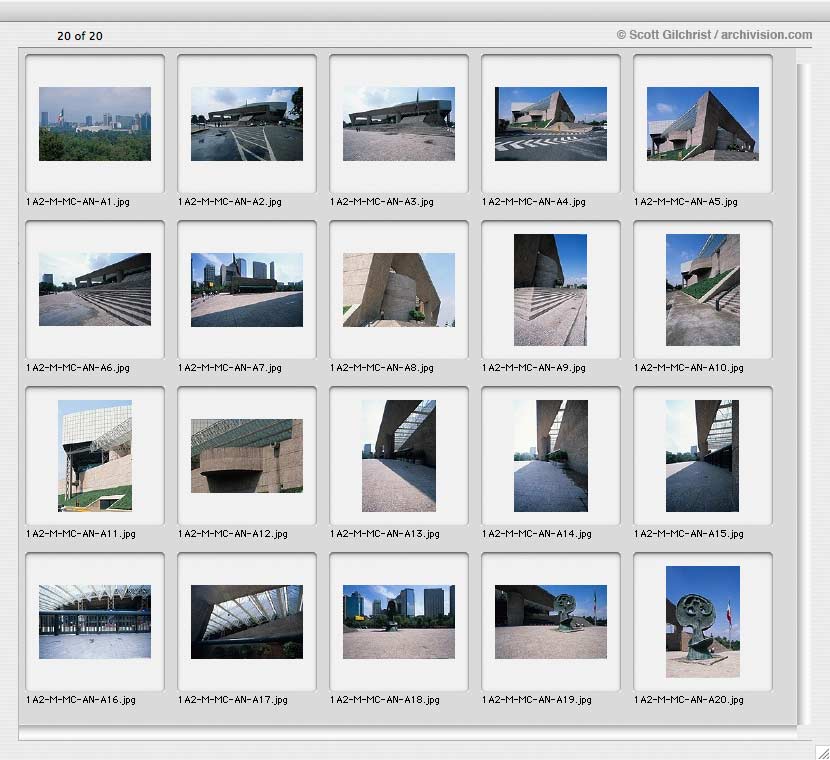Click the window resize grip corner

[822, 752]
